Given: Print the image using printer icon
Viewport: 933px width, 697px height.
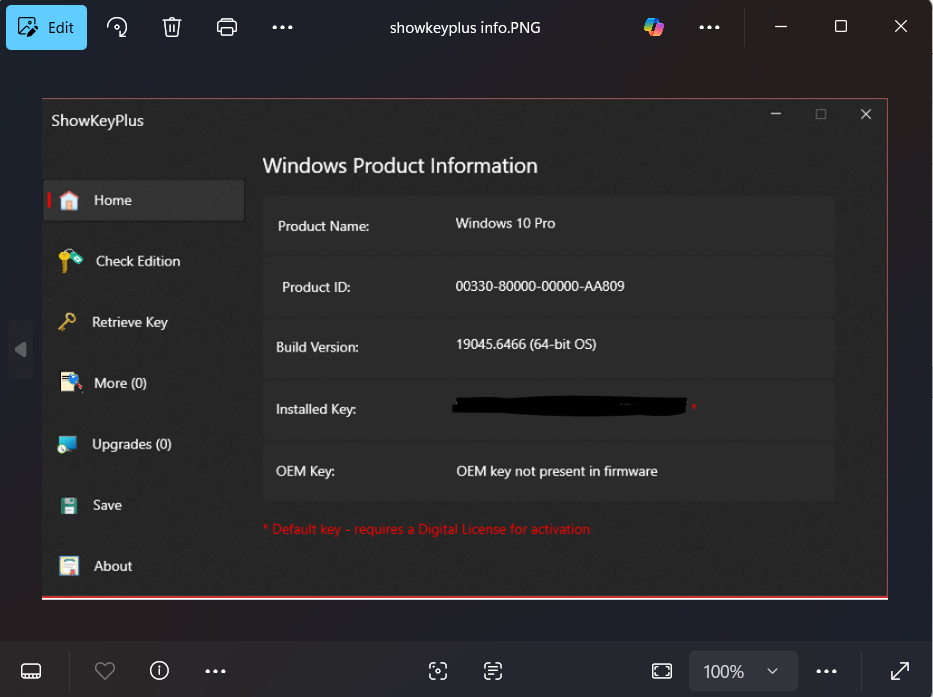Looking at the screenshot, I should pyautogui.click(x=227, y=27).
